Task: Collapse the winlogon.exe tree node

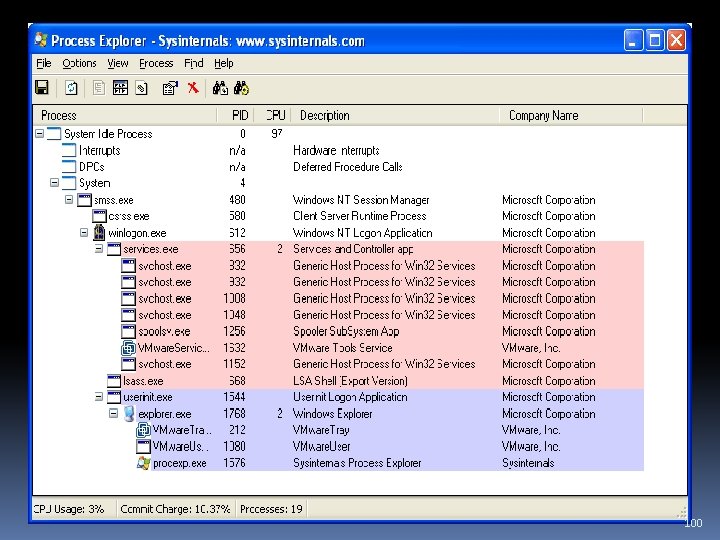Action: point(84,233)
